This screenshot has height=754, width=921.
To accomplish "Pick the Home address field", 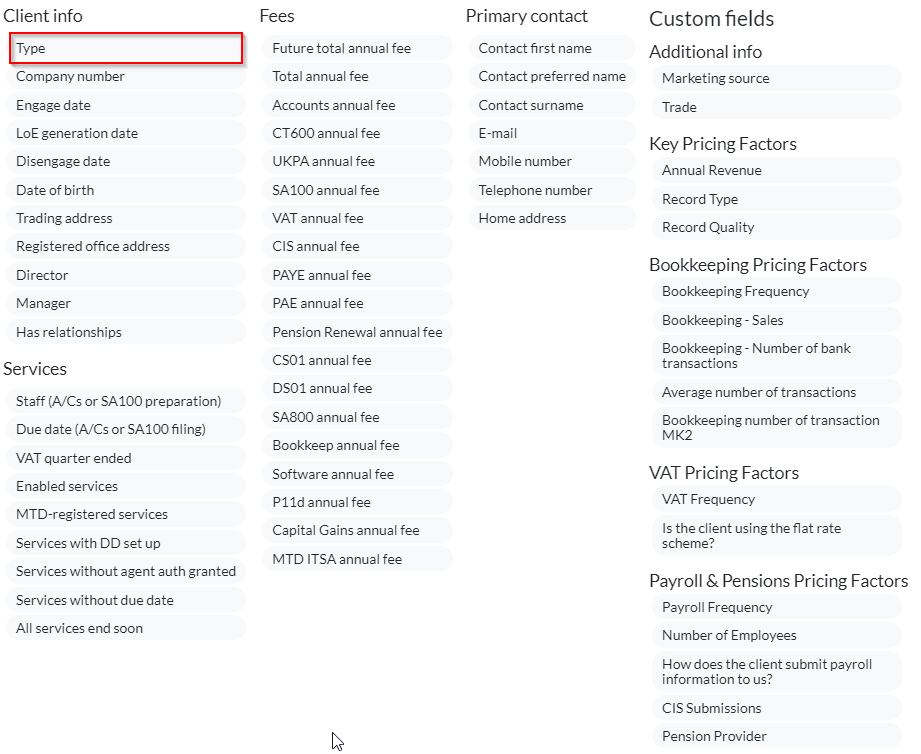I will pyautogui.click(x=552, y=218).
